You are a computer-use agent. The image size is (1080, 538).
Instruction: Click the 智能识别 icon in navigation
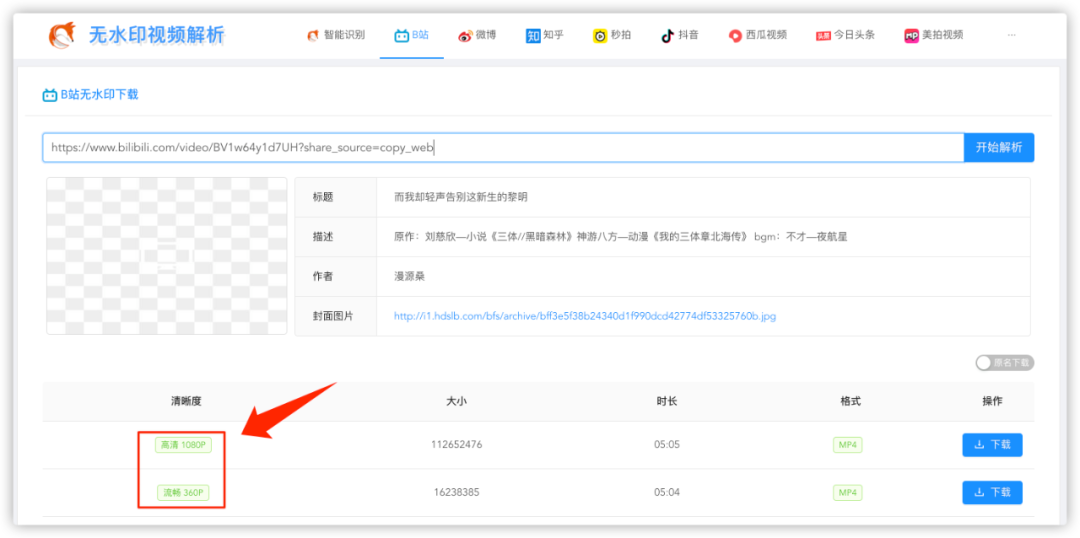tap(313, 35)
